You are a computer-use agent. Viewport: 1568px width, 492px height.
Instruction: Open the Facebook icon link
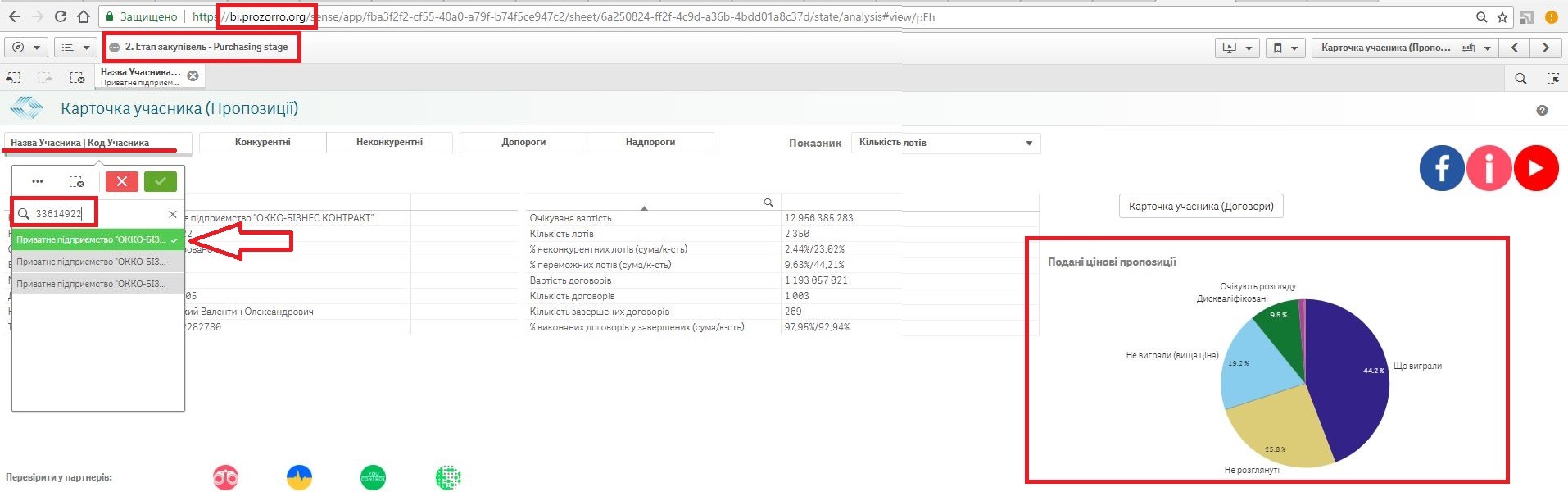1441,167
